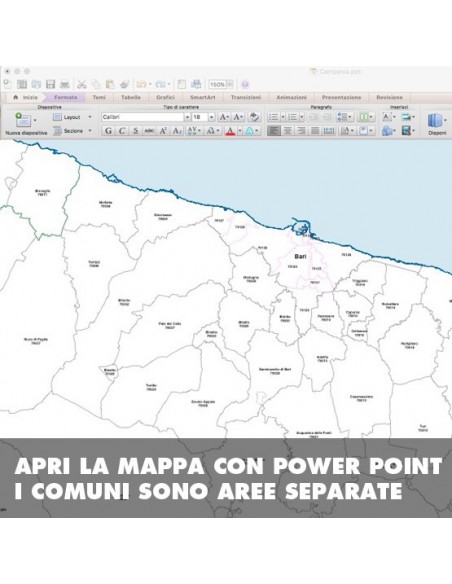The height and width of the screenshot is (584, 452).
Task: Switch to the Inizio tab
Action: coord(26,97)
